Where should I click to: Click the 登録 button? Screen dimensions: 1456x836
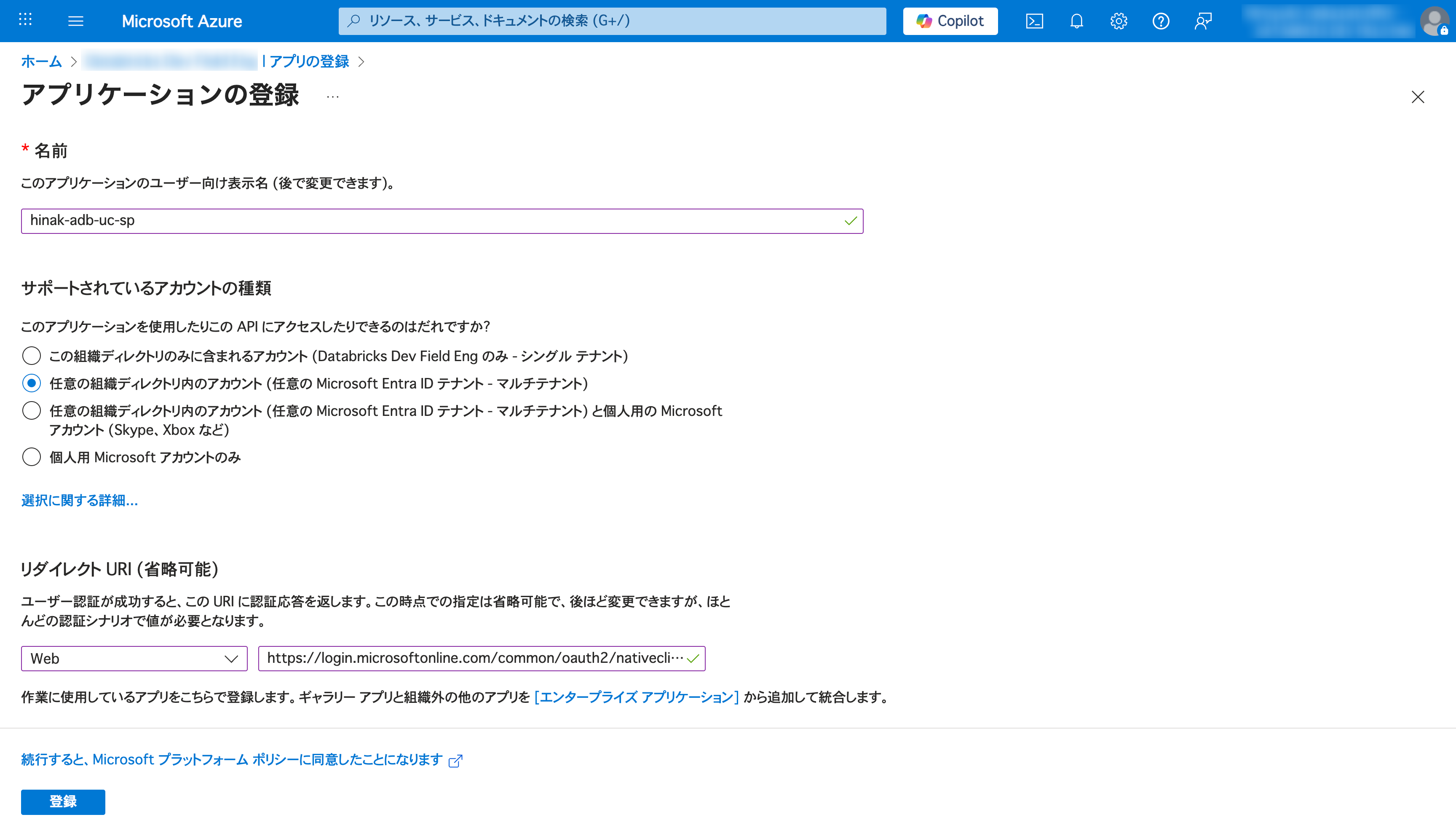tap(63, 801)
